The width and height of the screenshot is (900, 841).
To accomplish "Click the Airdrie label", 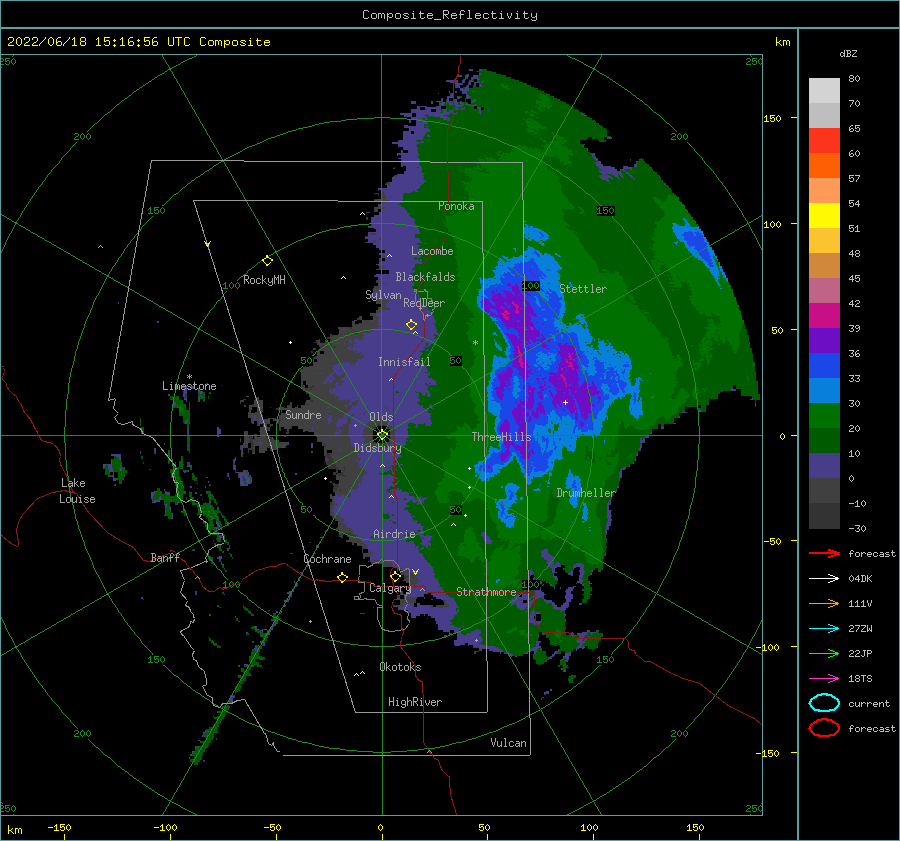I will [x=394, y=534].
